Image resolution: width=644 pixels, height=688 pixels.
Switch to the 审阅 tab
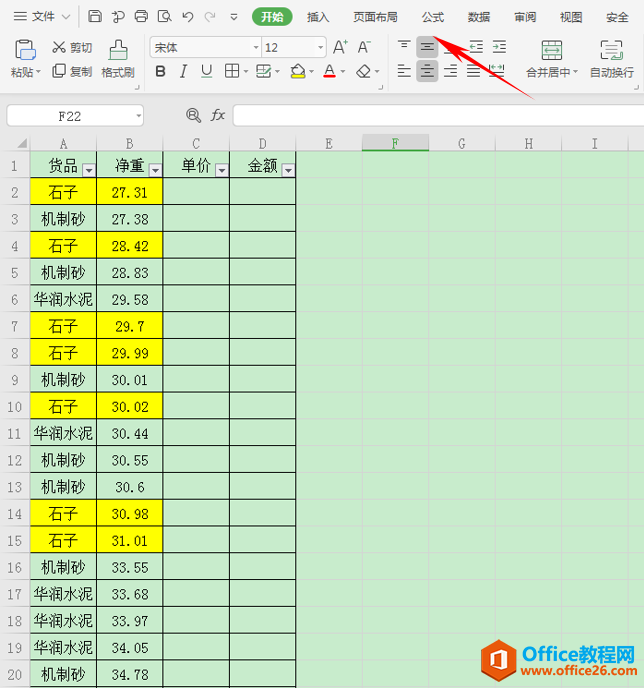[525, 17]
